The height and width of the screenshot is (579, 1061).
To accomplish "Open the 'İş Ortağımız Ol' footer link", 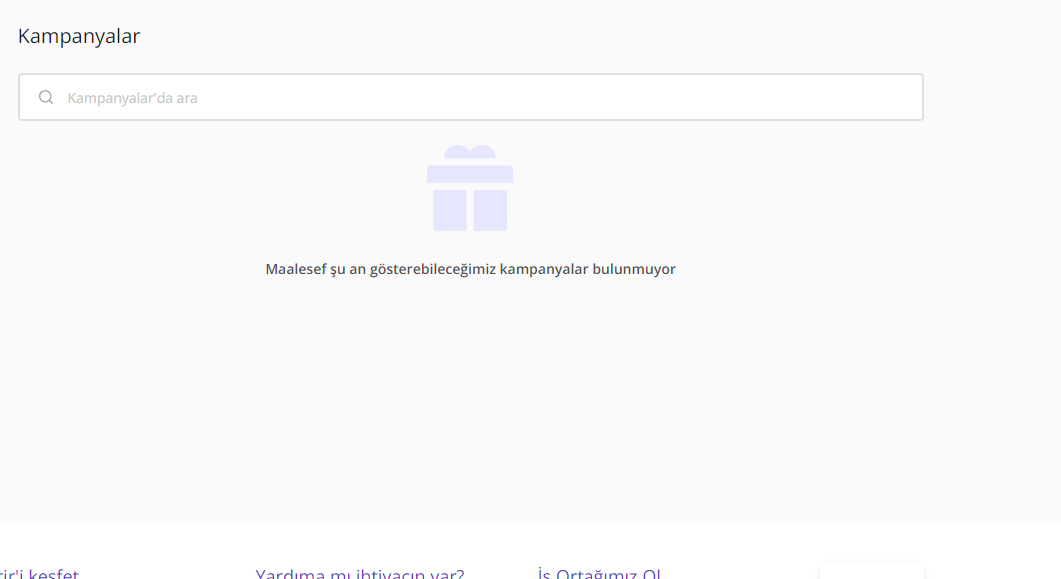I will point(600,574).
